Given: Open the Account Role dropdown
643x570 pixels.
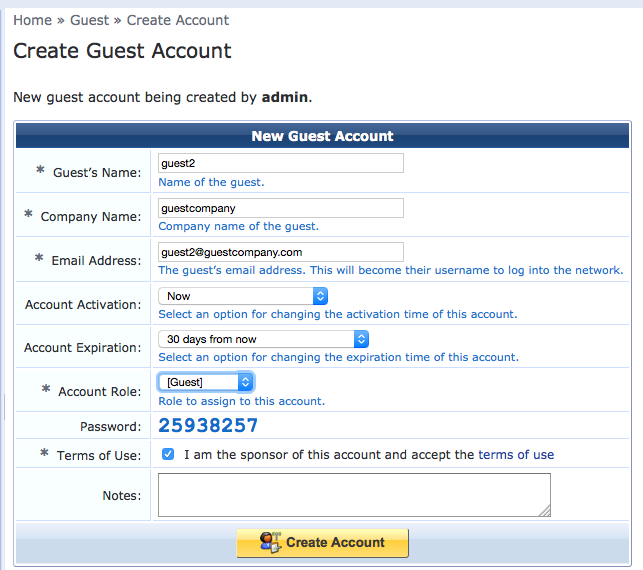Looking at the screenshot, I should pos(206,382).
